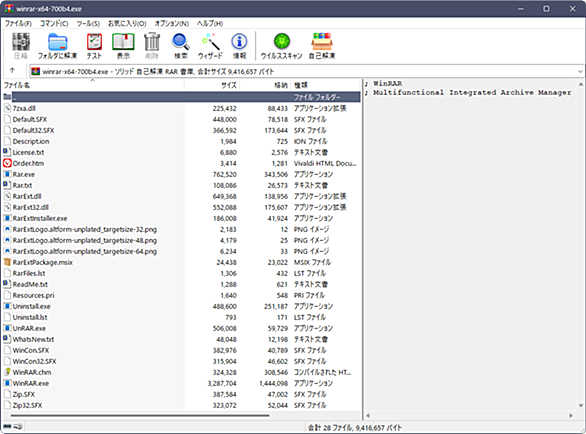Image resolution: width=586 pixels, height=434 pixels.
Task: Click the Order.htm Vivaldi file icon
Action: tap(7, 163)
